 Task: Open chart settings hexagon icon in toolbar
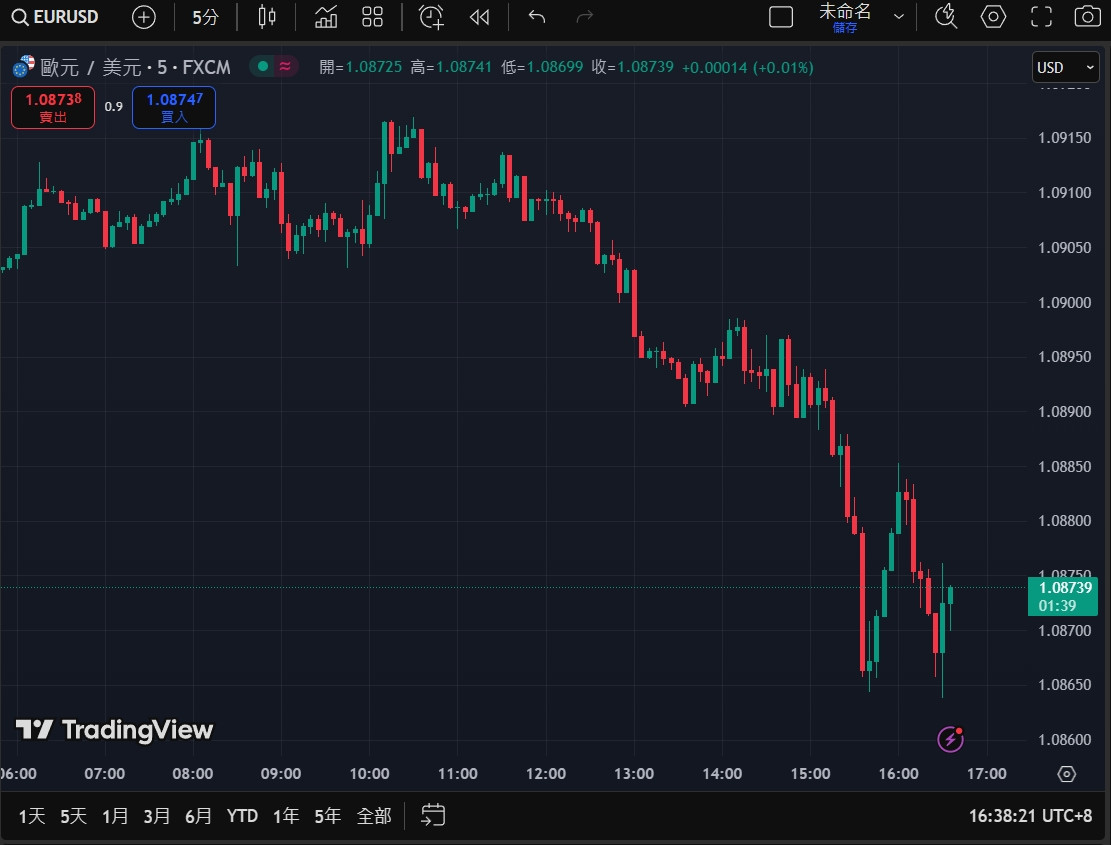[x=992, y=17]
